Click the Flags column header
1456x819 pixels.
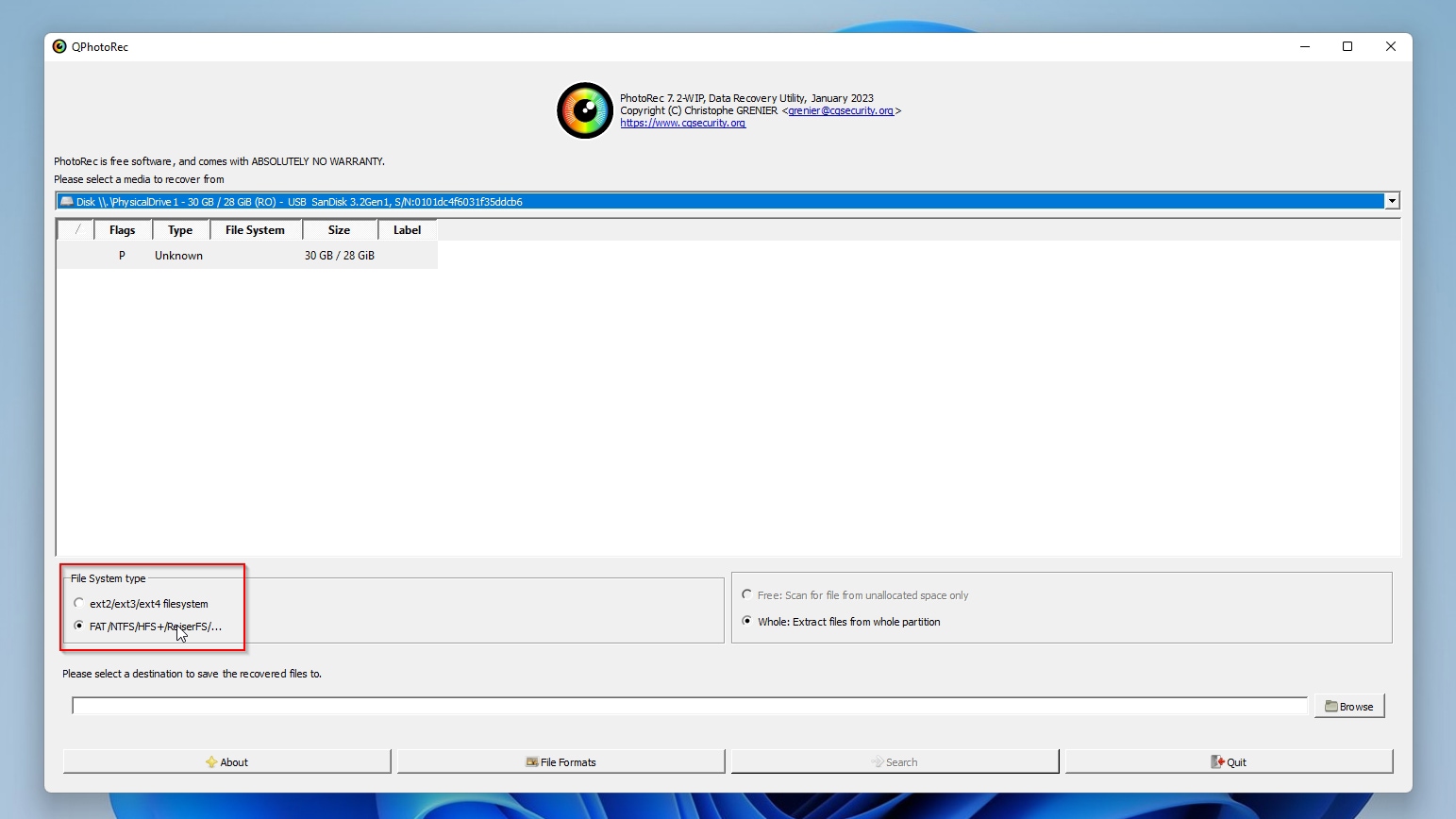pos(122,229)
